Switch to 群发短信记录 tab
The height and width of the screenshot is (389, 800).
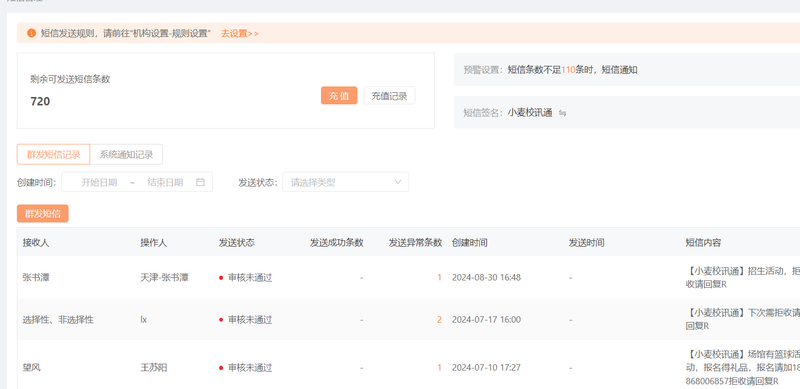click(x=54, y=155)
